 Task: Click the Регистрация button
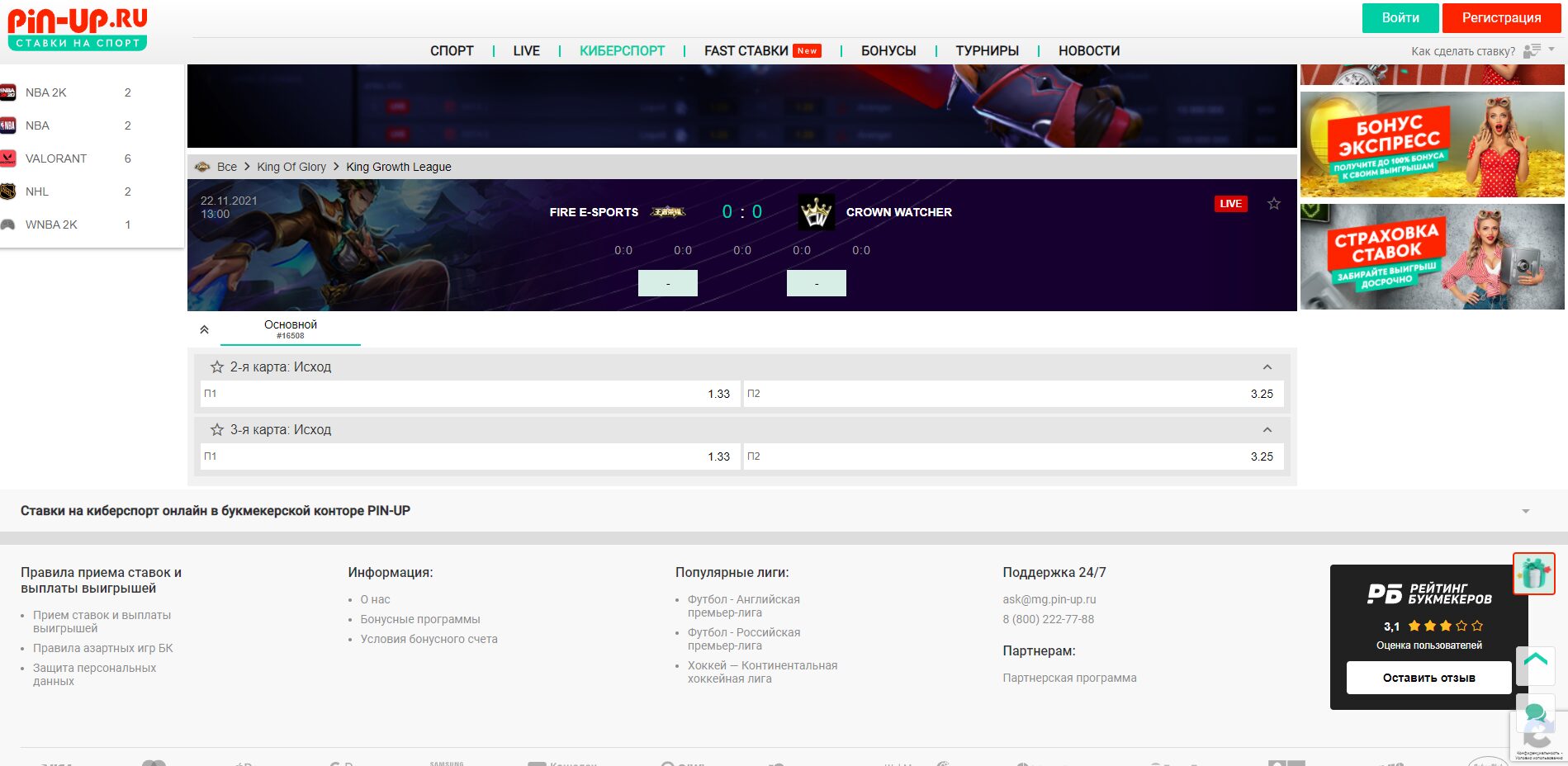(1501, 18)
